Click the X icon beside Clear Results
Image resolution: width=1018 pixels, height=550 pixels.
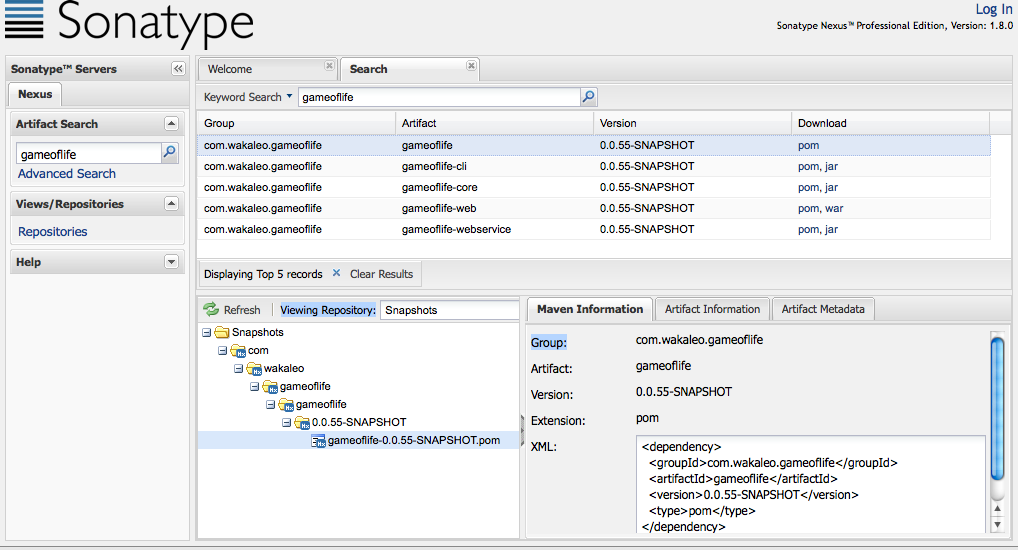coord(336,273)
